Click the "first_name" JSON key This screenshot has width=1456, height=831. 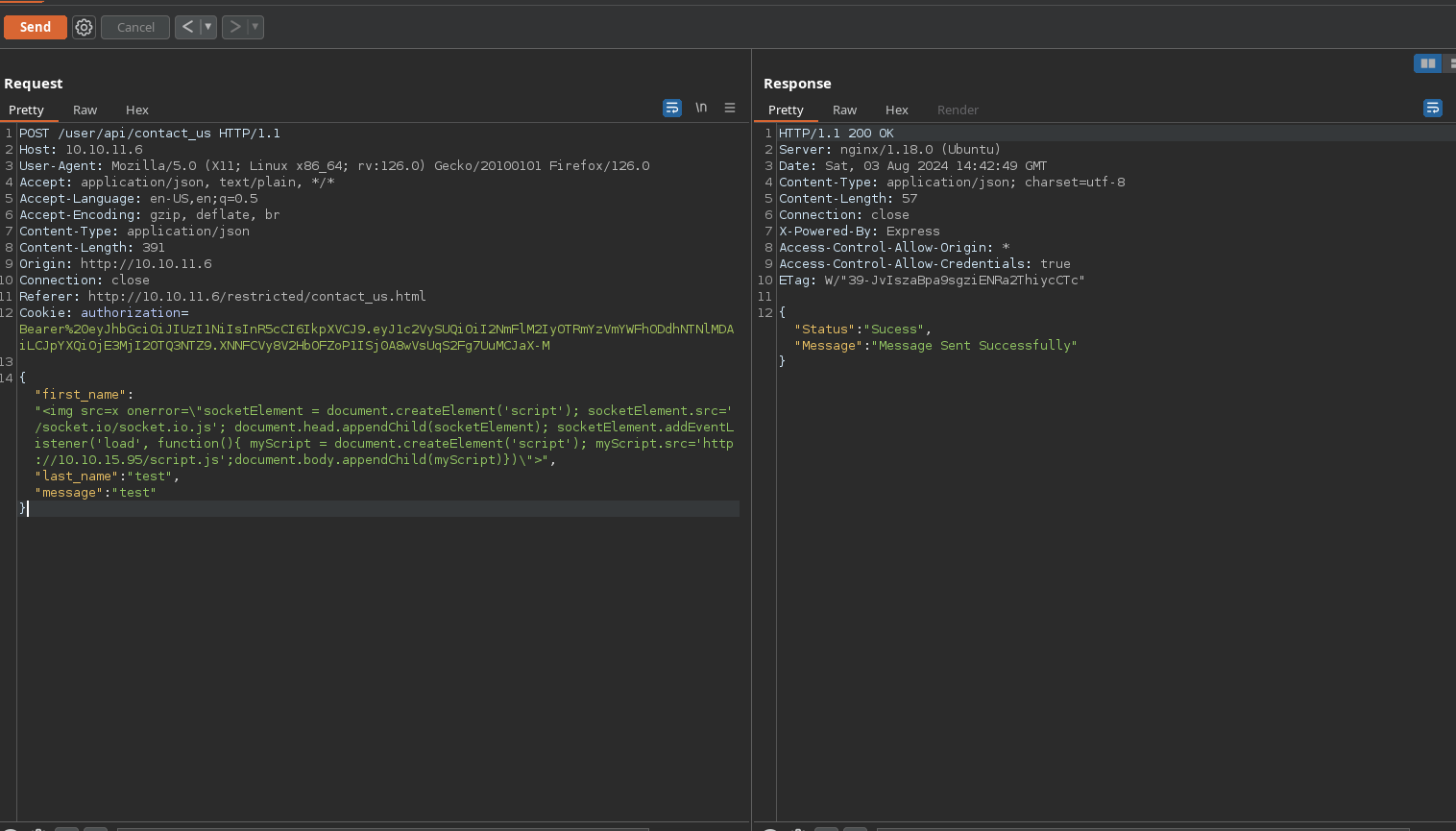point(83,394)
